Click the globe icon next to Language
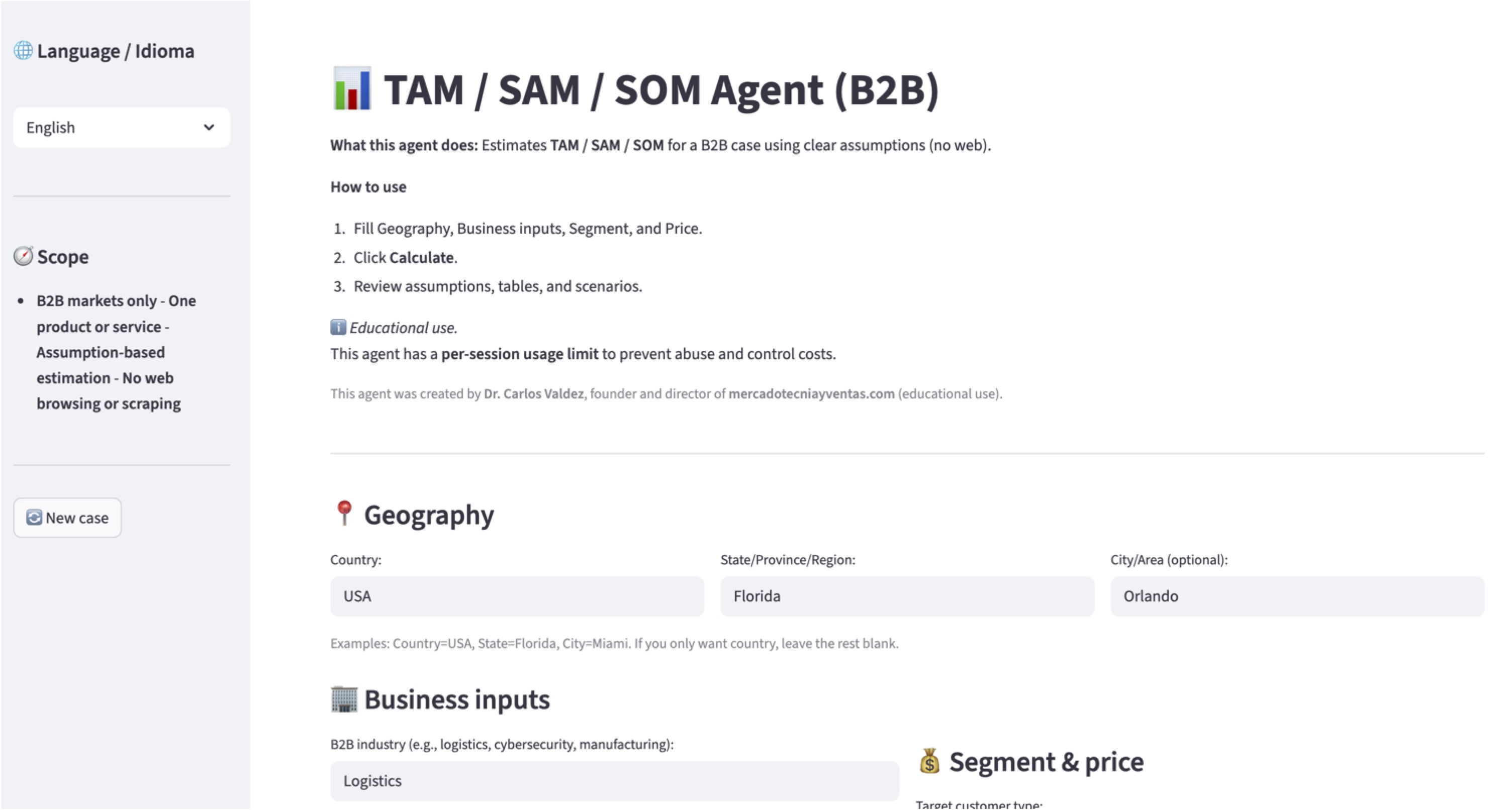Viewport: 1512px width, 810px height. (24, 51)
